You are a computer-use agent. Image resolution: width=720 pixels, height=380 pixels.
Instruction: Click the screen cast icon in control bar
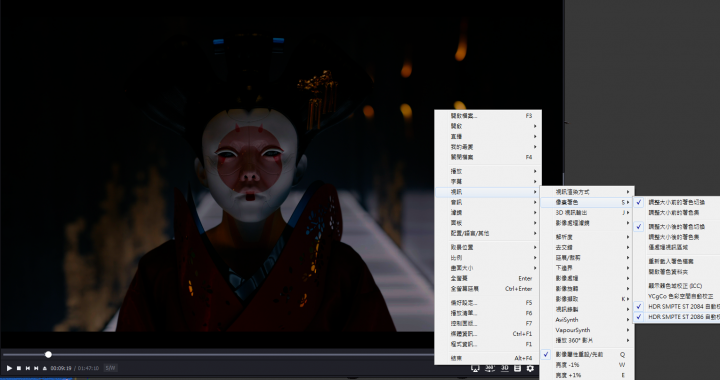coord(475,368)
